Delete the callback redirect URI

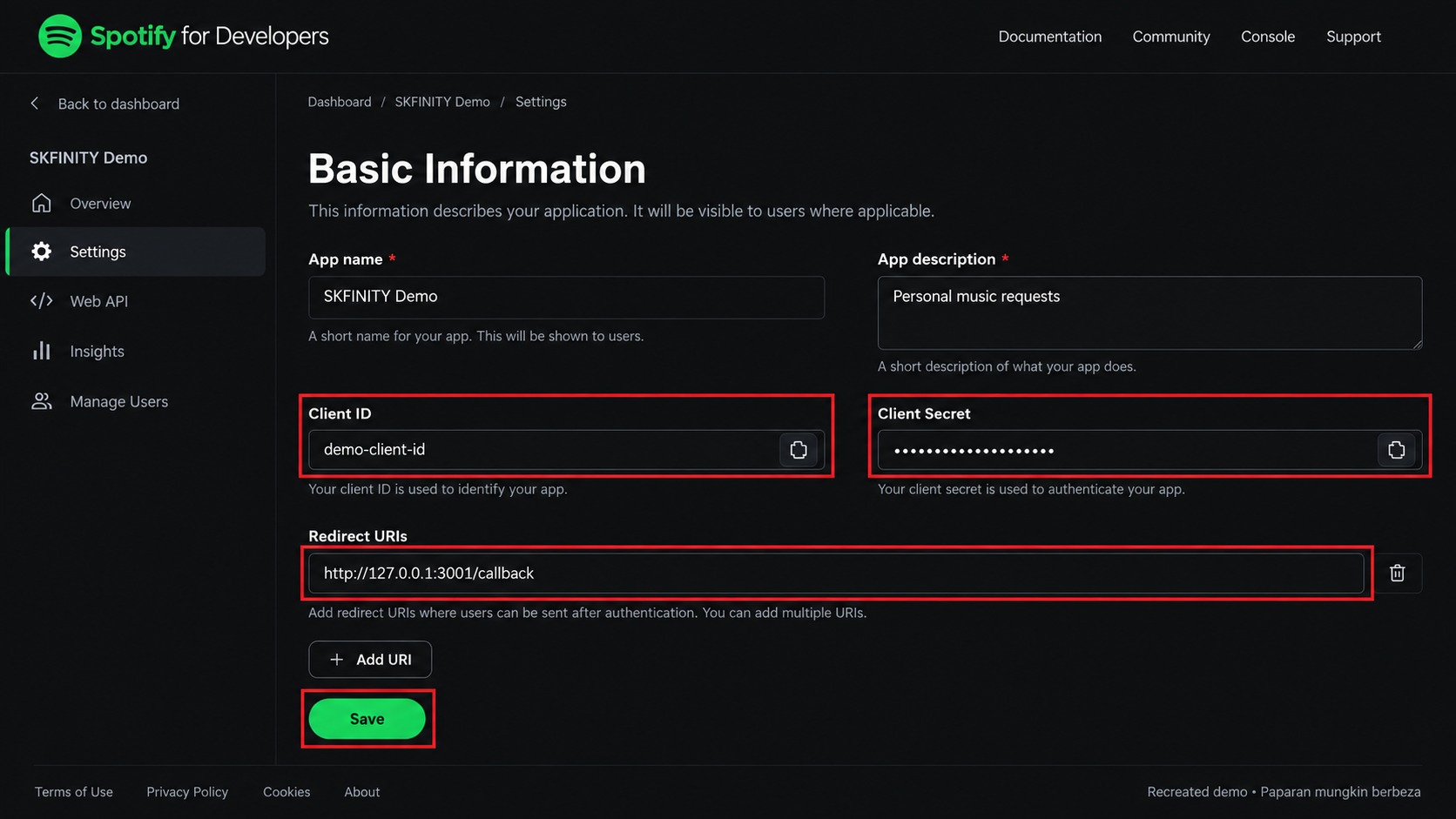coord(1398,573)
